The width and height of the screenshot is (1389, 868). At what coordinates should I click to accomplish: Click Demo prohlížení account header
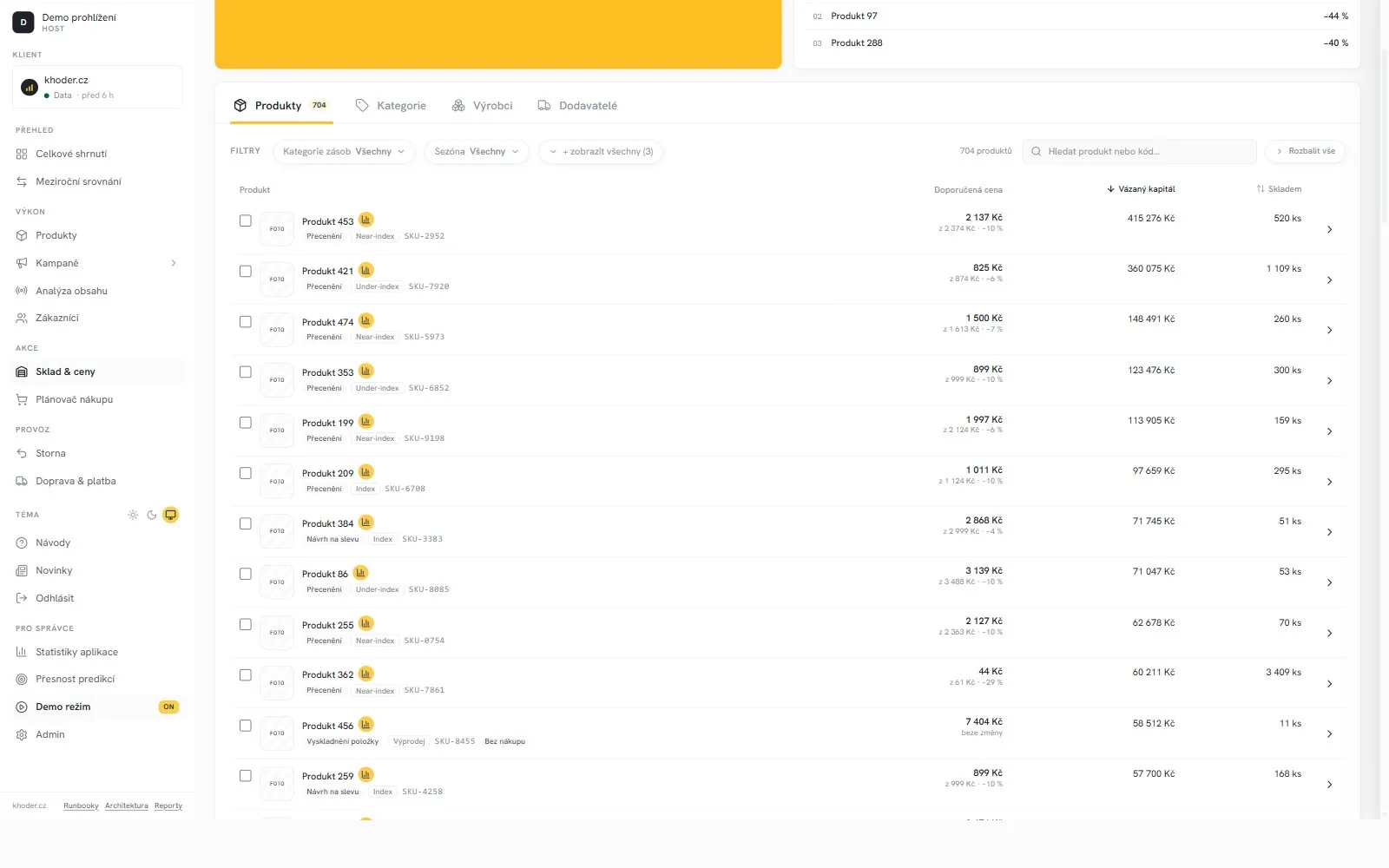98,22
